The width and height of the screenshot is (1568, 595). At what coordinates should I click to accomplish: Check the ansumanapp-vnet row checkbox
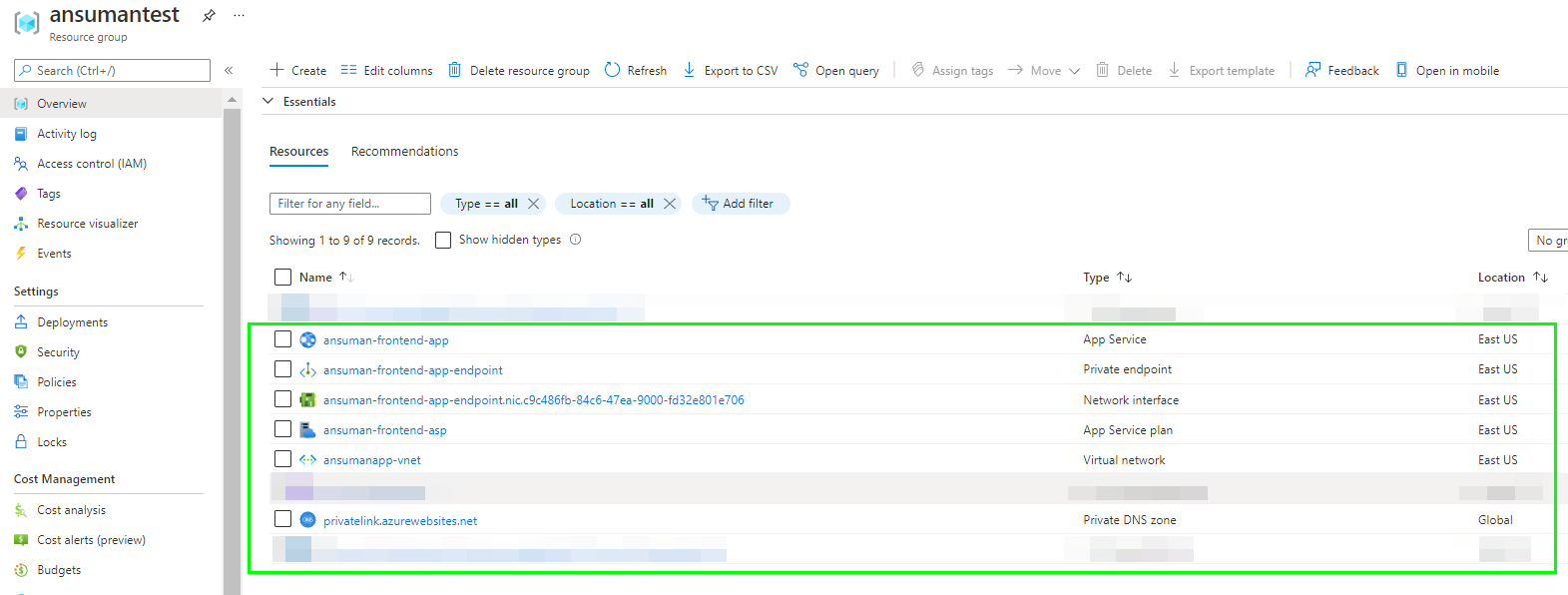pyautogui.click(x=282, y=459)
